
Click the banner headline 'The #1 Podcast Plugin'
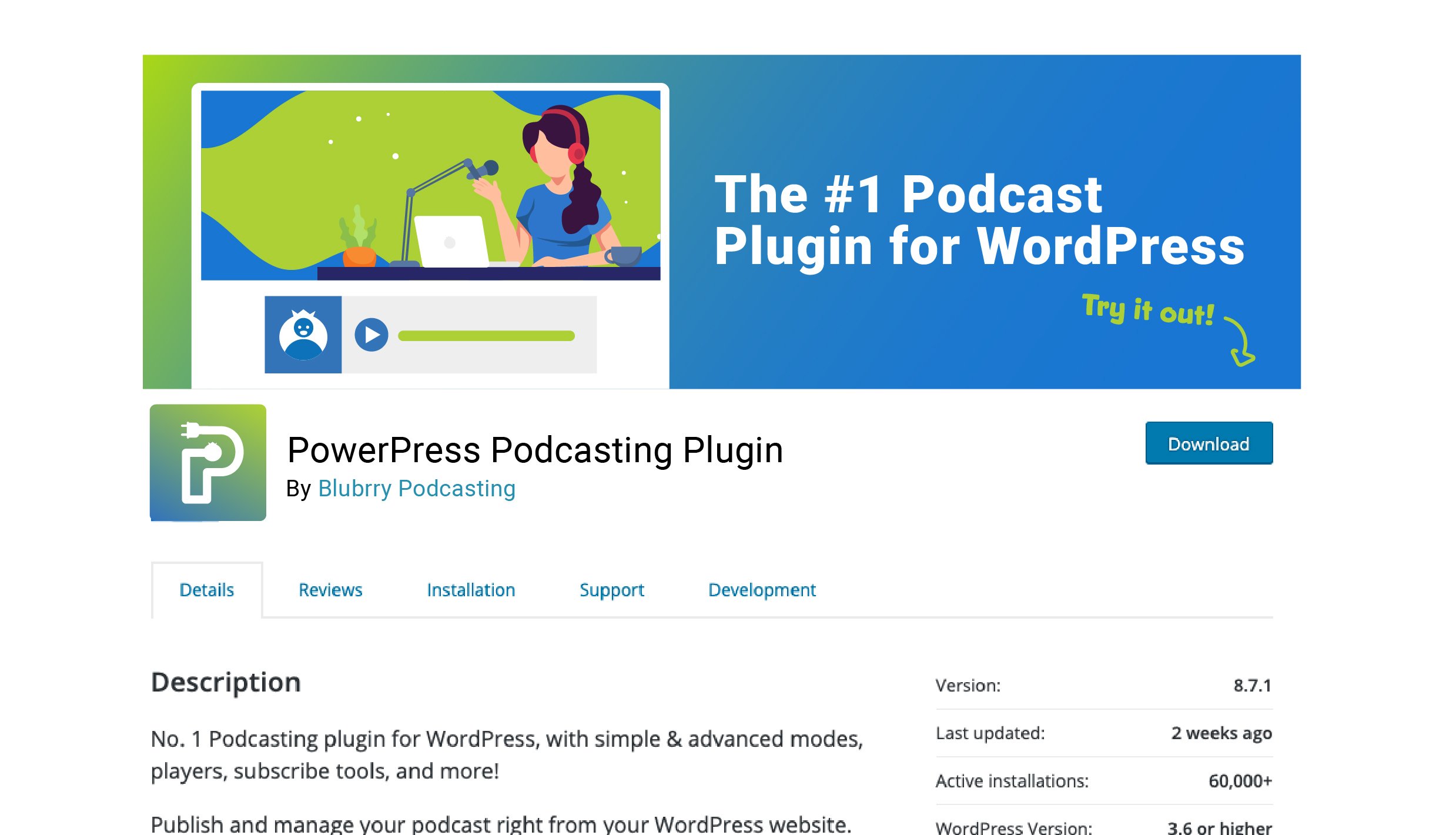[x=979, y=220]
